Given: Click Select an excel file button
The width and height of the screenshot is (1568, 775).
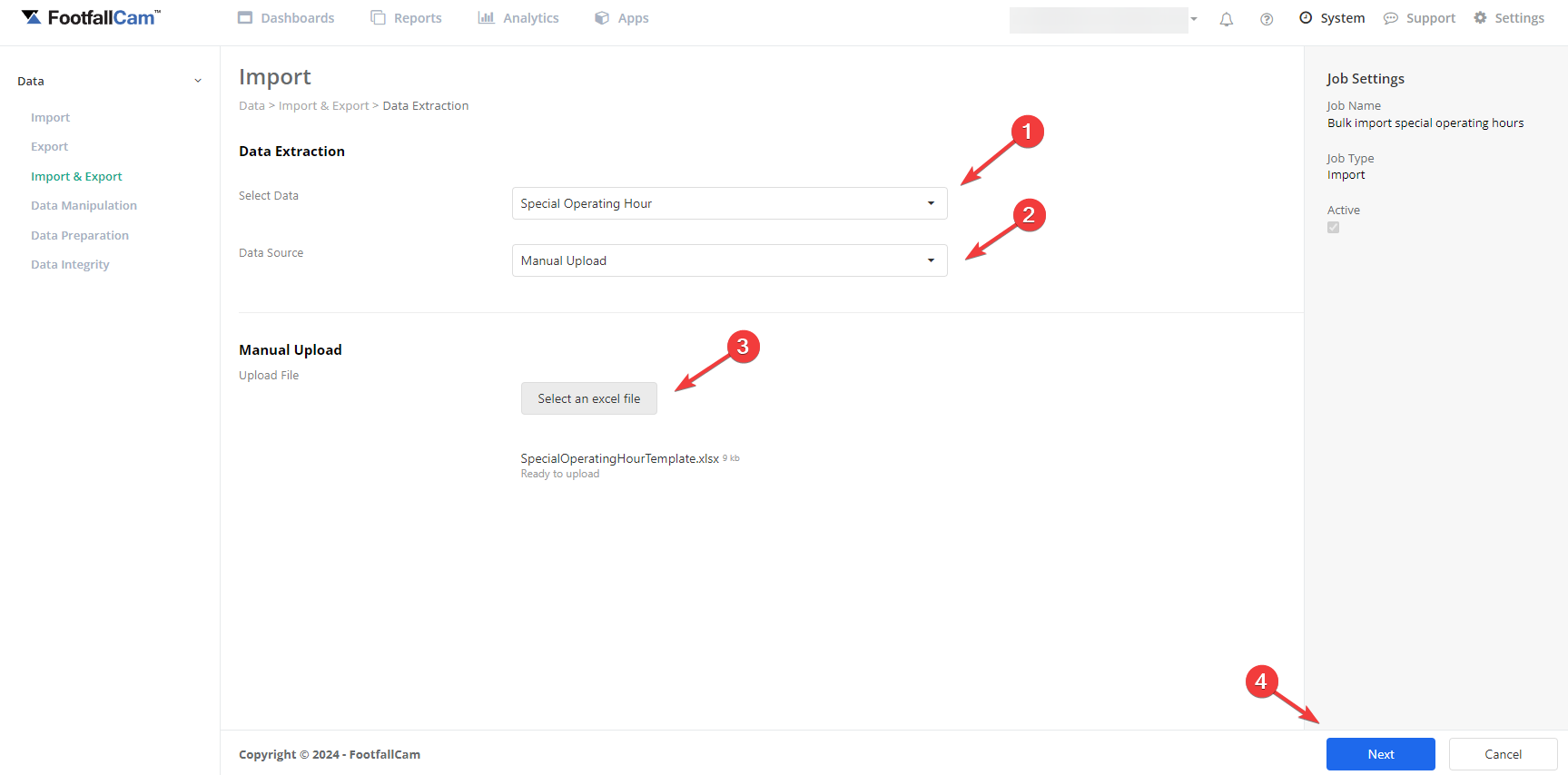Looking at the screenshot, I should pyautogui.click(x=588, y=398).
